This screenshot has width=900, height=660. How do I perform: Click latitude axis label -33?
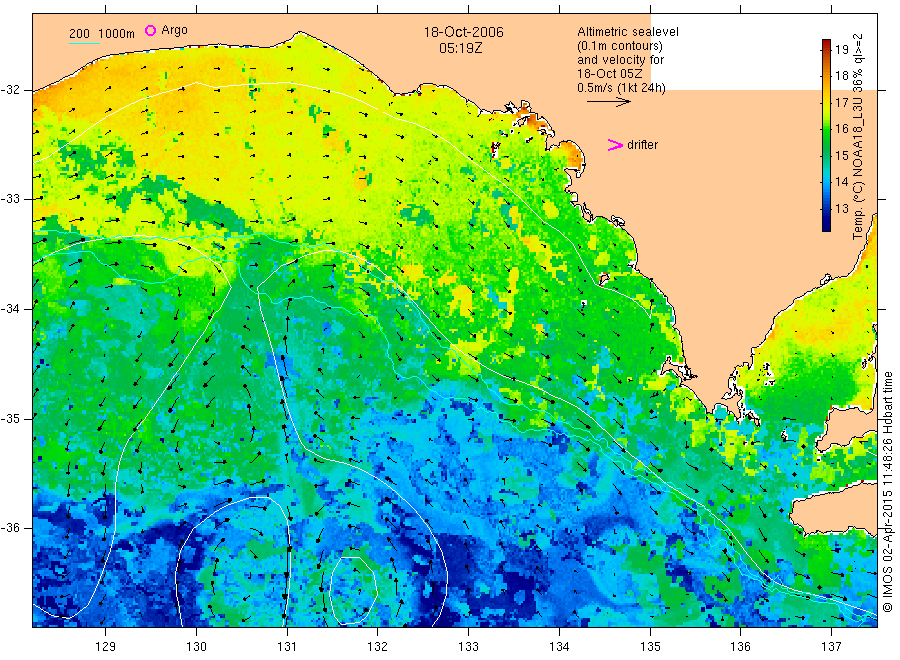(10, 199)
